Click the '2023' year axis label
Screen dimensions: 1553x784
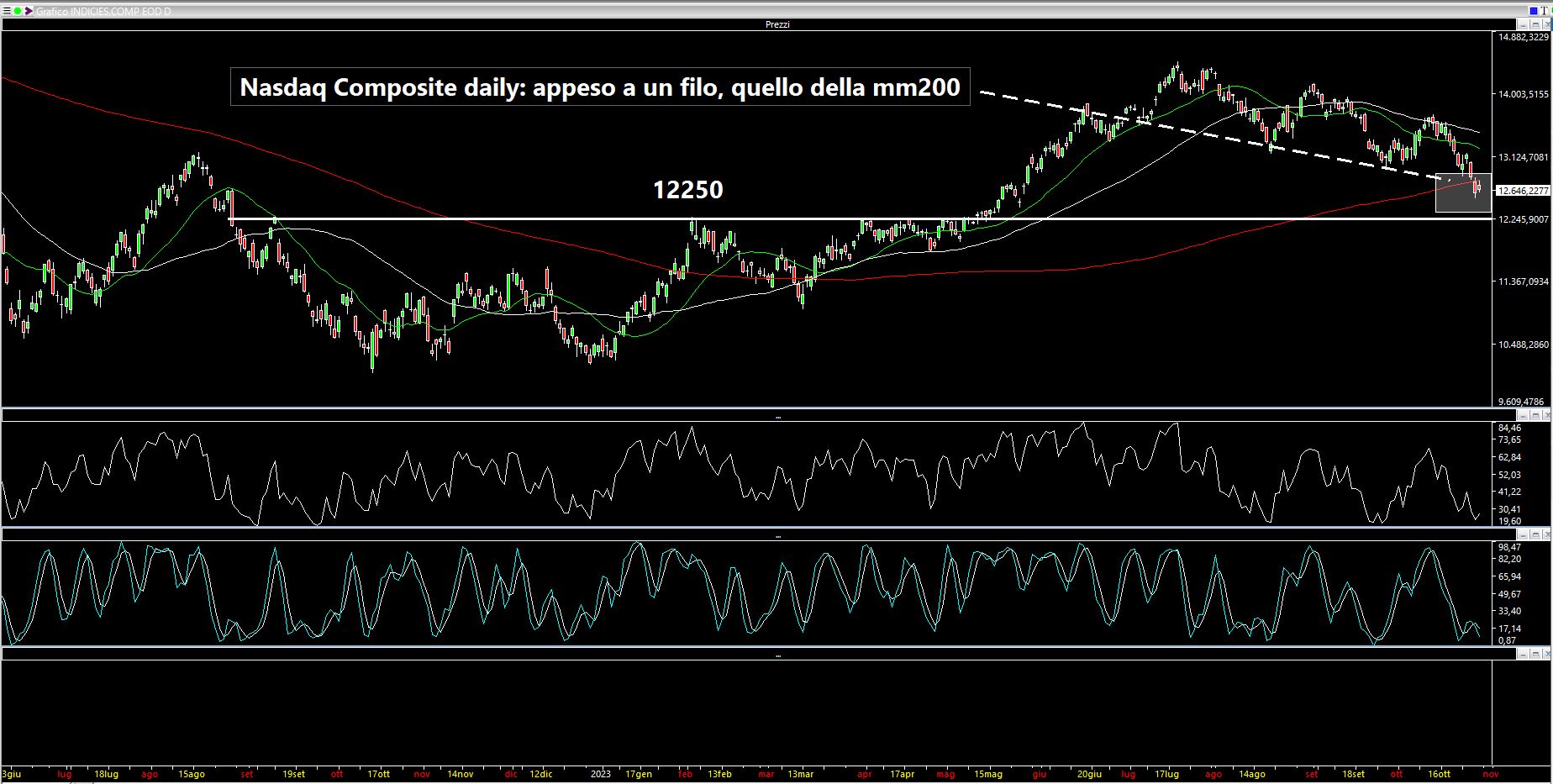point(600,774)
